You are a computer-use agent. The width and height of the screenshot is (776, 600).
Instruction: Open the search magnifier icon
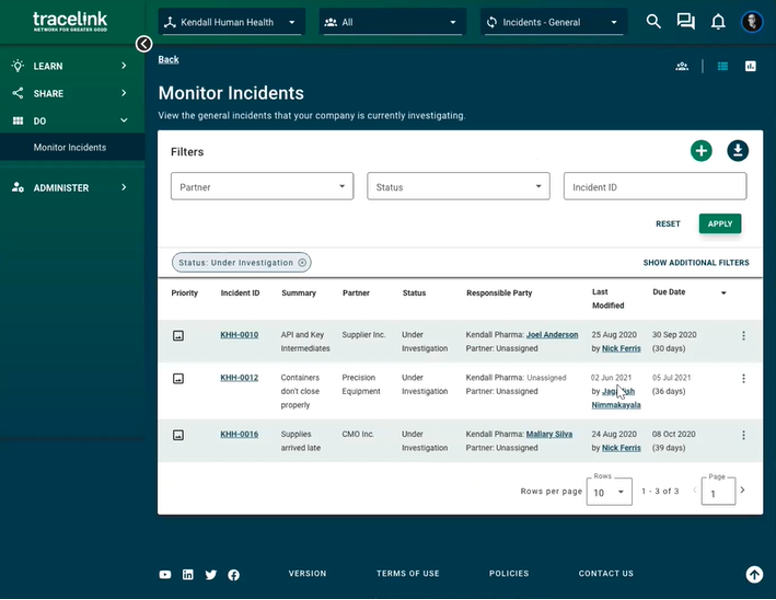click(x=653, y=21)
